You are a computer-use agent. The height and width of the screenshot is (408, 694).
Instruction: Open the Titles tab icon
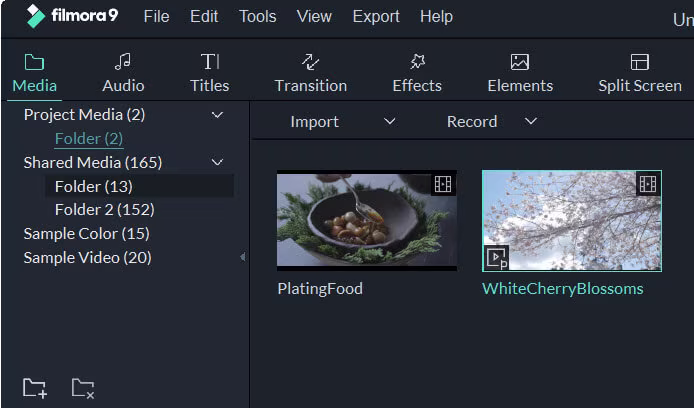pos(209,62)
